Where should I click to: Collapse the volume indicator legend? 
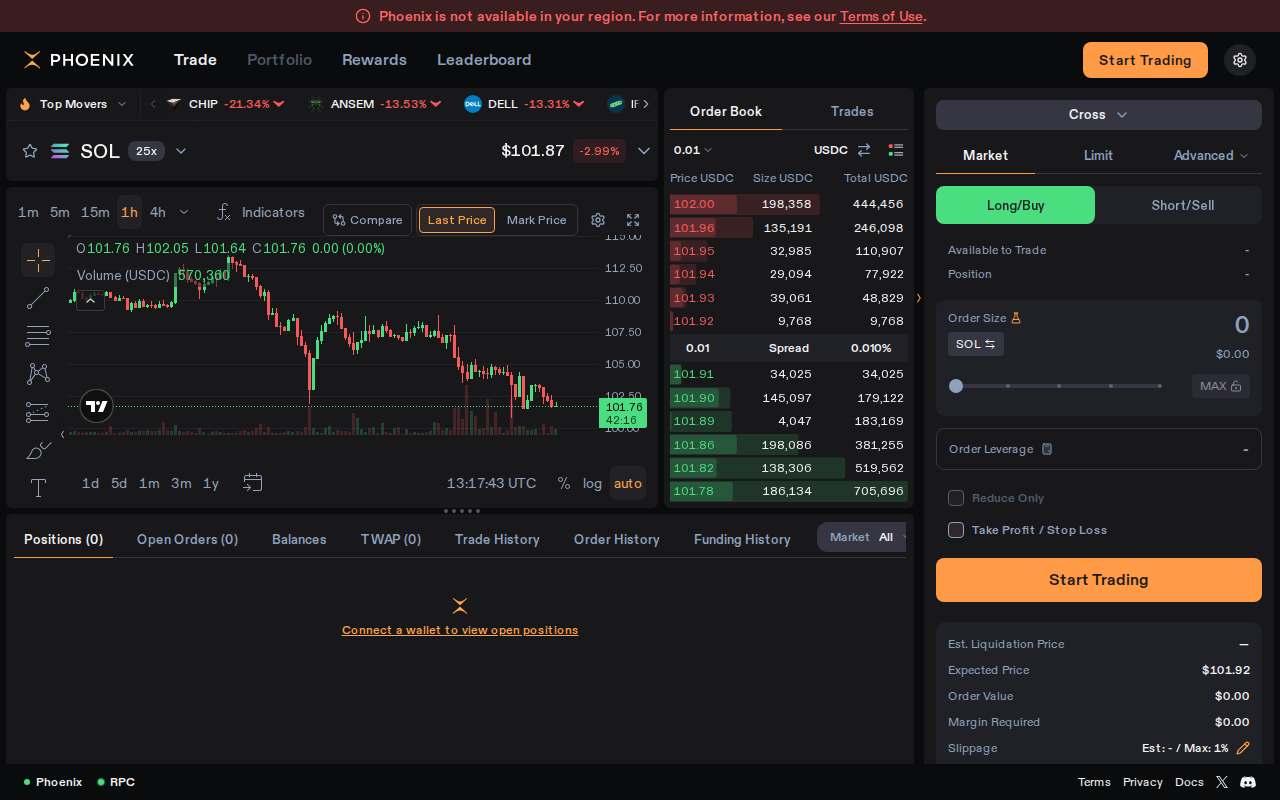tap(90, 299)
